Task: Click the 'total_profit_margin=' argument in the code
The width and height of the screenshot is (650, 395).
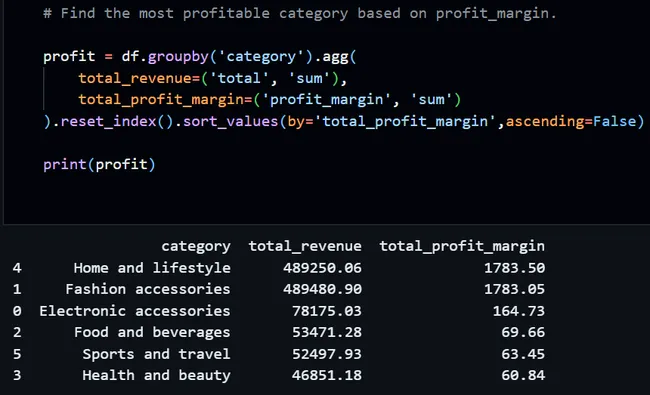Action: [165, 100]
